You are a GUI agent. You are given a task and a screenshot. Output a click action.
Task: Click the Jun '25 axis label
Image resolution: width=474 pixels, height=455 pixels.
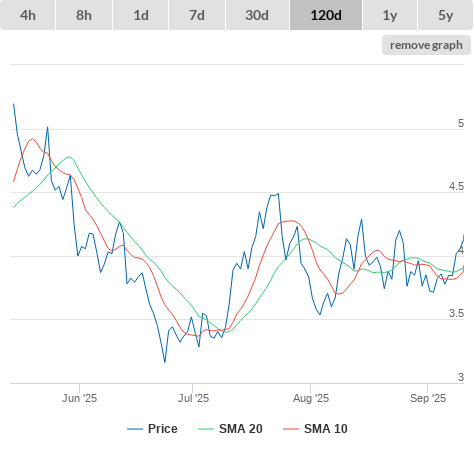(x=79, y=398)
